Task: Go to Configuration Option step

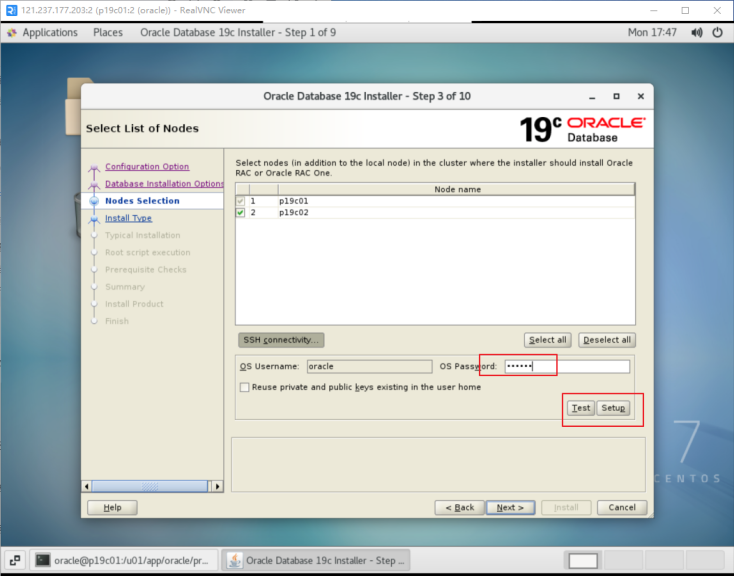Action: (x=147, y=166)
